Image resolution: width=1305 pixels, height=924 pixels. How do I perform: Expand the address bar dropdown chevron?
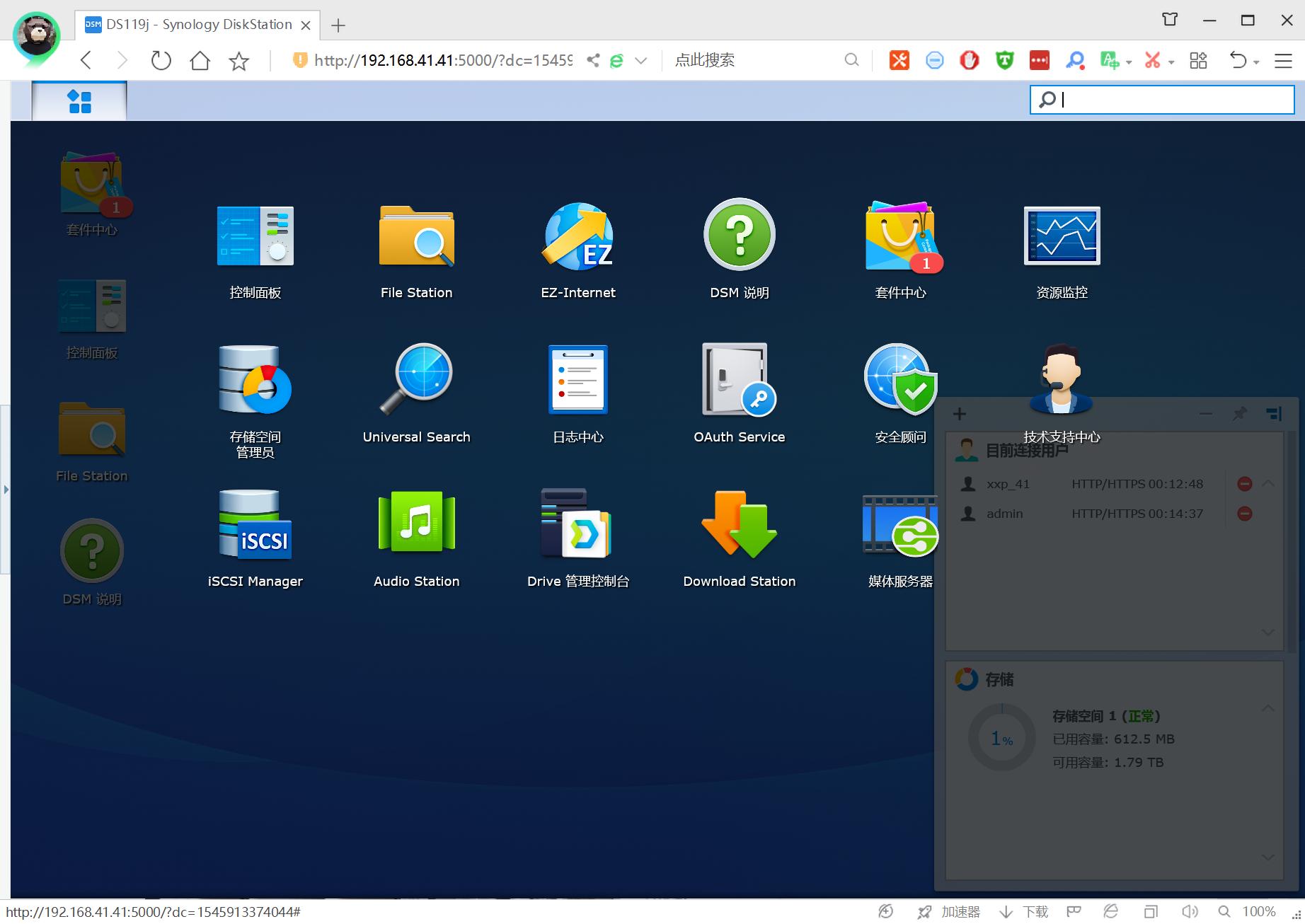[x=641, y=61]
